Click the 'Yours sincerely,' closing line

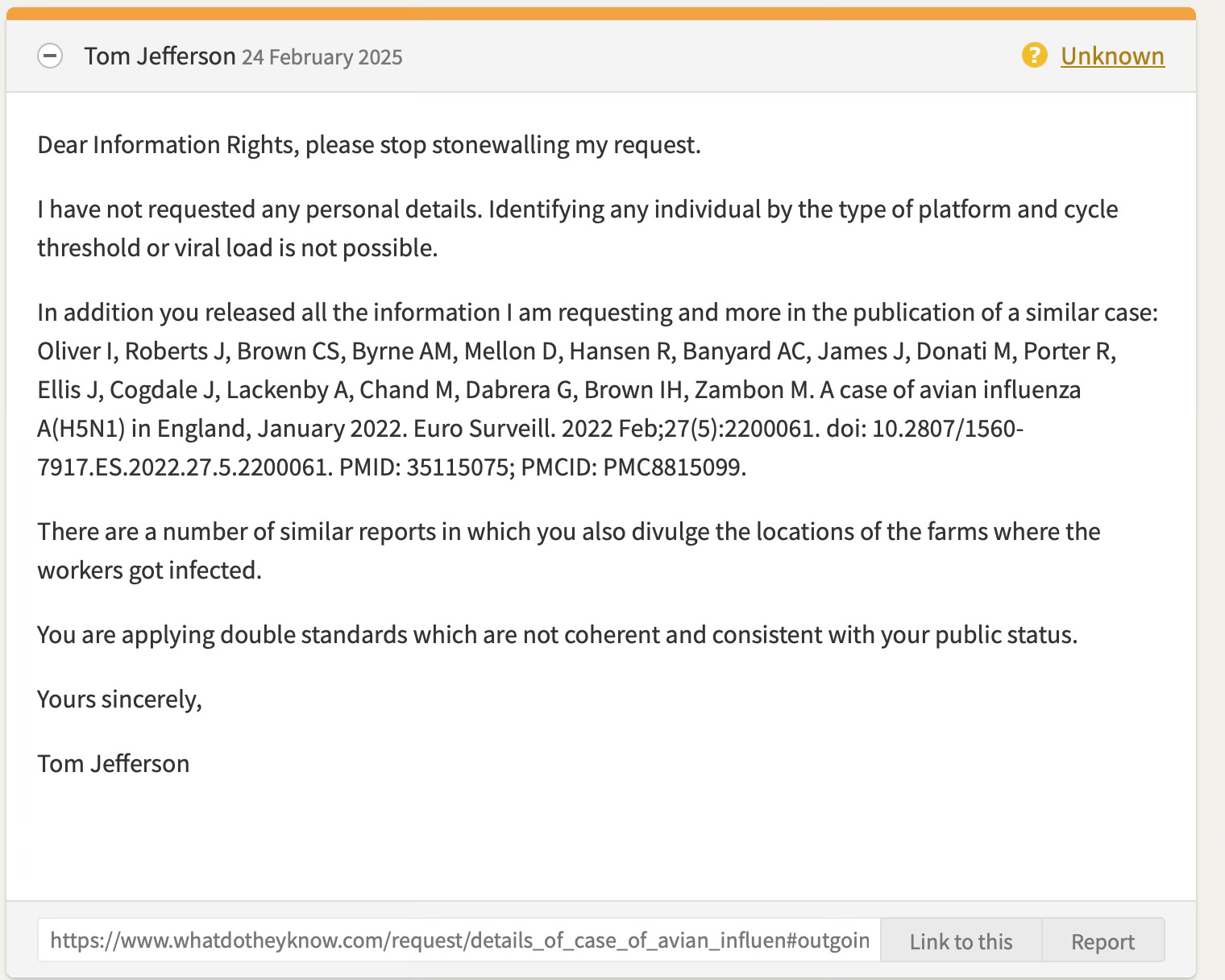tap(119, 700)
